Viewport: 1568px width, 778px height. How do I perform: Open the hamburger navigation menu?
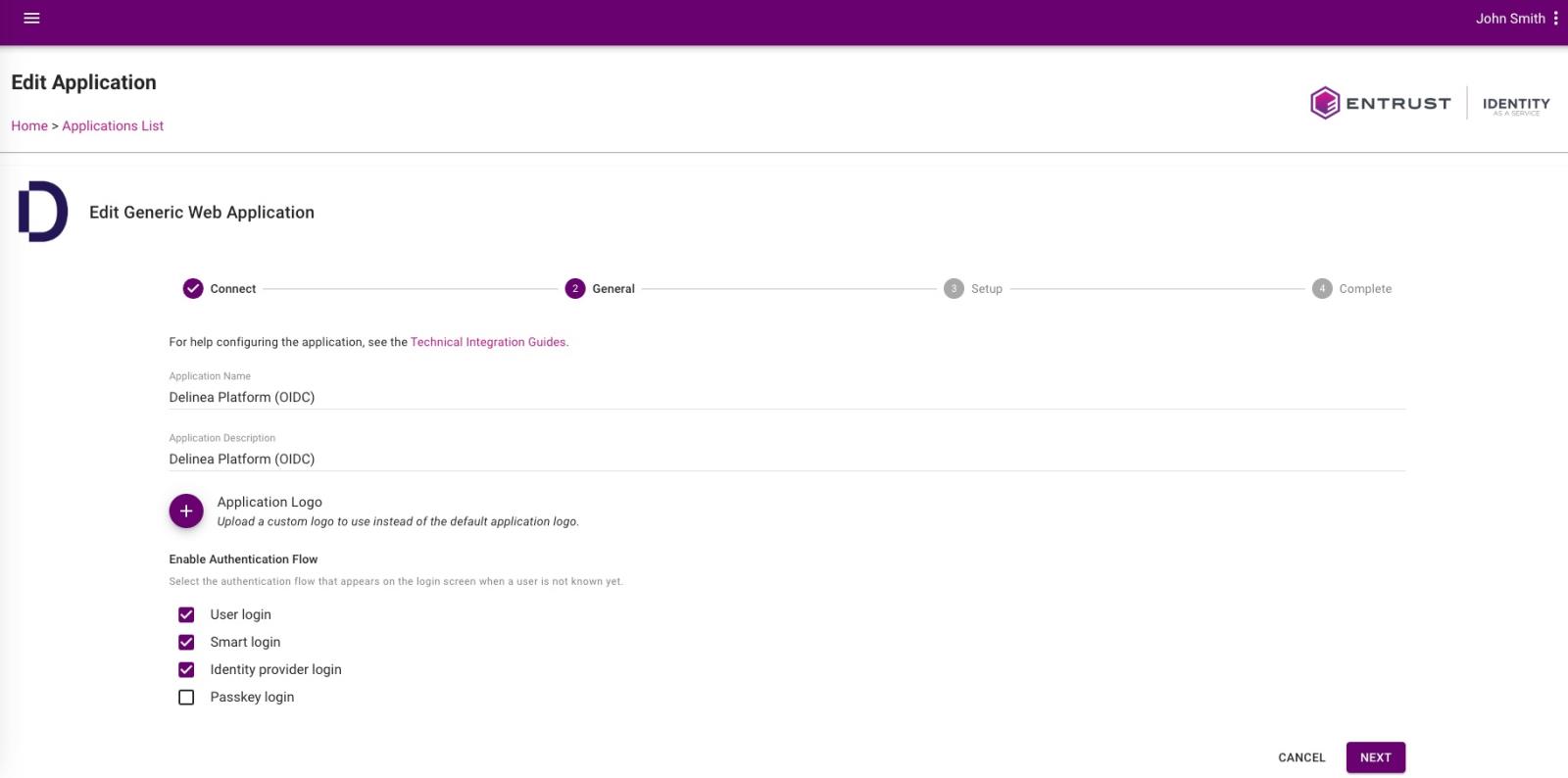coord(31,19)
